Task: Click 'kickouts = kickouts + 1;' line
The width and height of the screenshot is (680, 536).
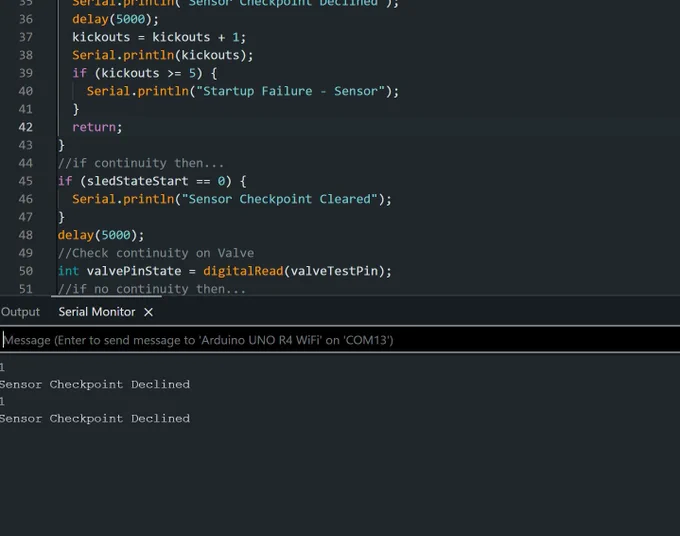Action: pyautogui.click(x=159, y=37)
